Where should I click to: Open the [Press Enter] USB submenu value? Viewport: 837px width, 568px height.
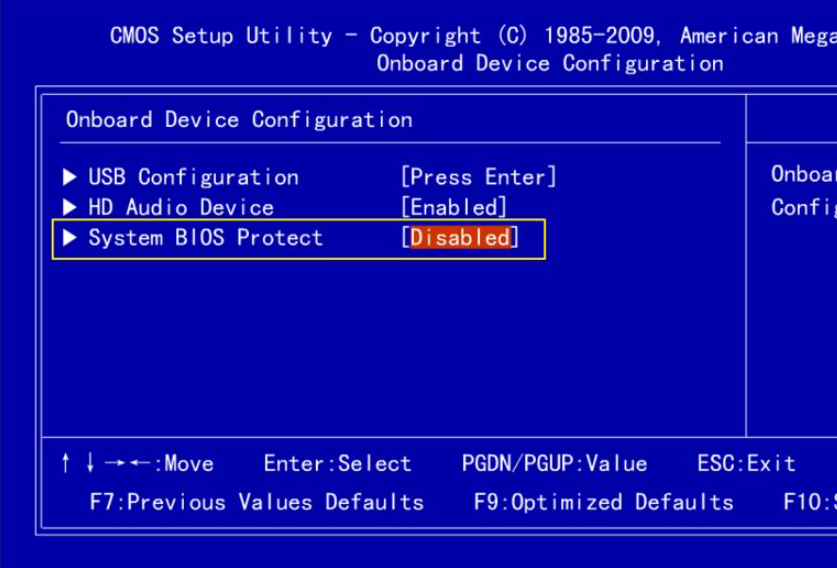(x=478, y=177)
